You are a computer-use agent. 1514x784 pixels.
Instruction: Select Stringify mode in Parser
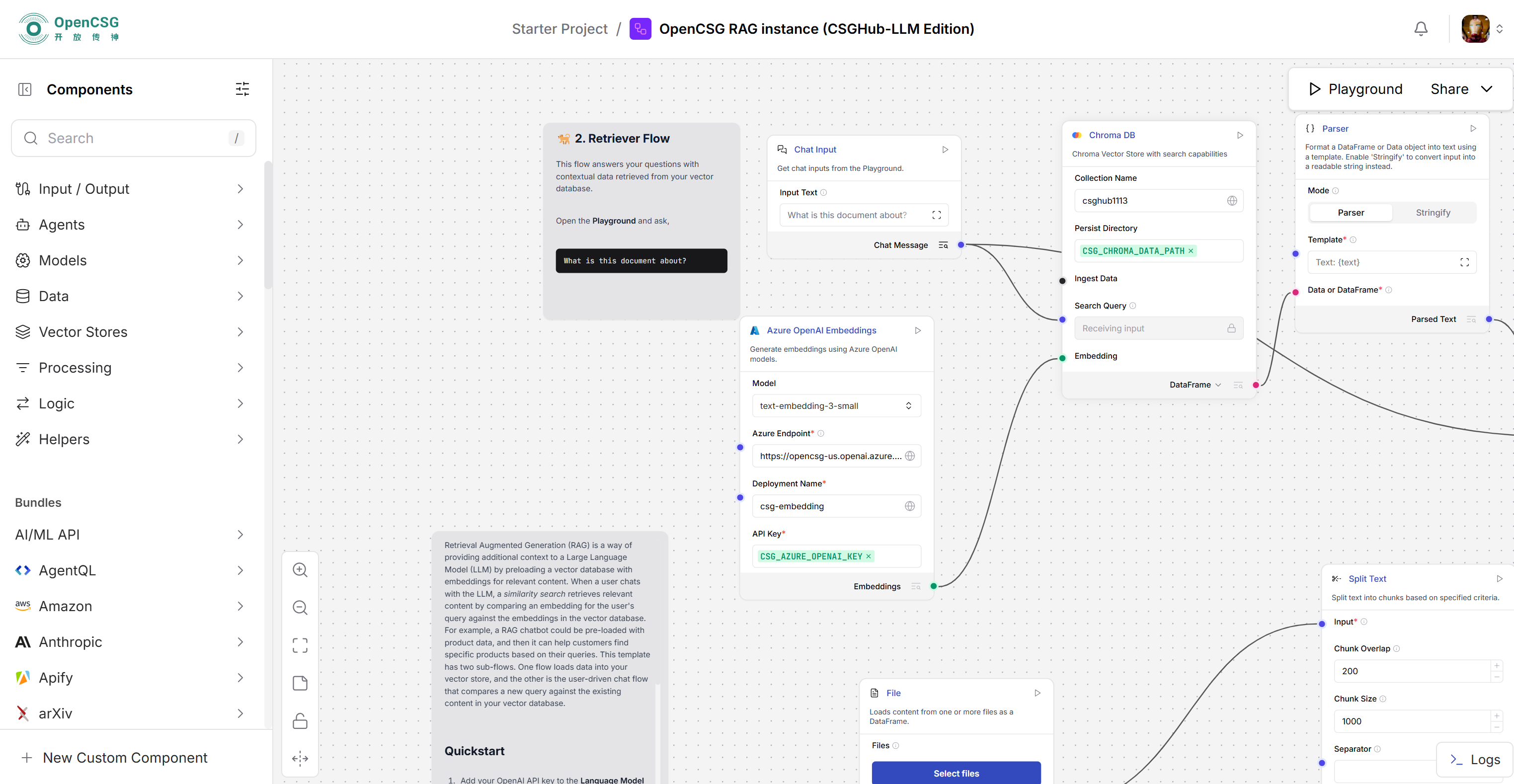pos(1433,213)
